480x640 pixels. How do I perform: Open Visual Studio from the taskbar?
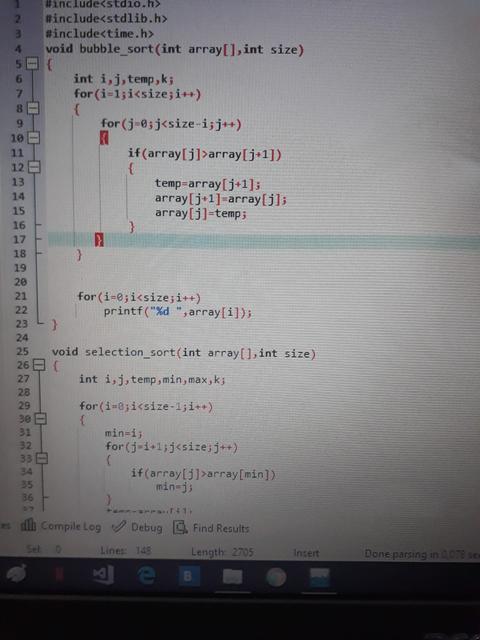coord(103,576)
